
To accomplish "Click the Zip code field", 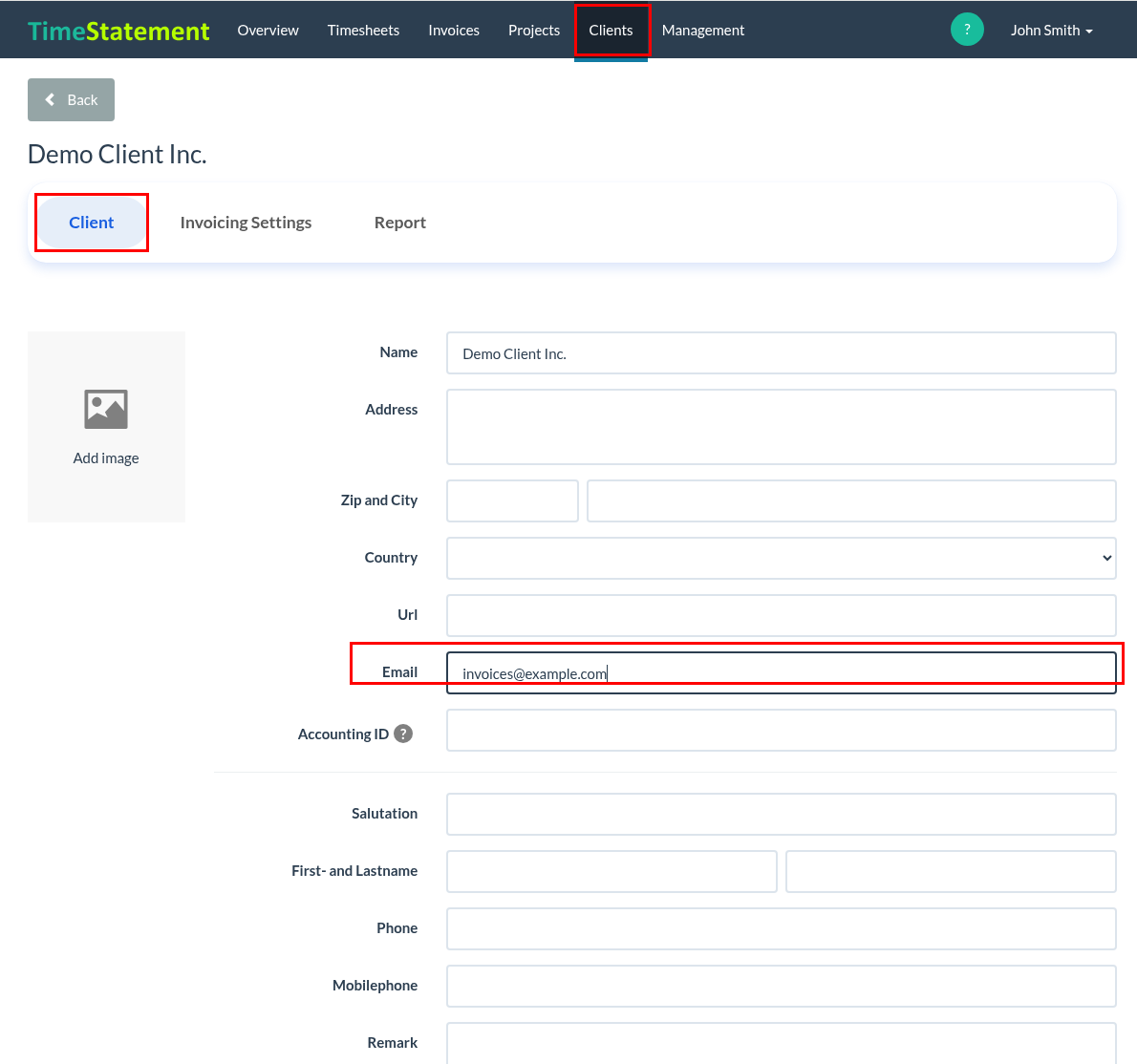I will click(512, 500).
